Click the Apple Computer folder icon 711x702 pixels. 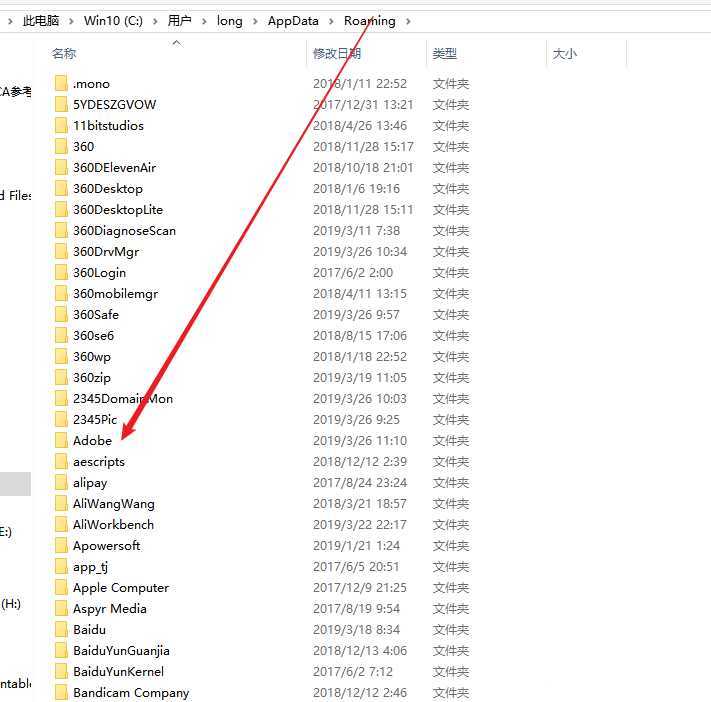pos(60,587)
